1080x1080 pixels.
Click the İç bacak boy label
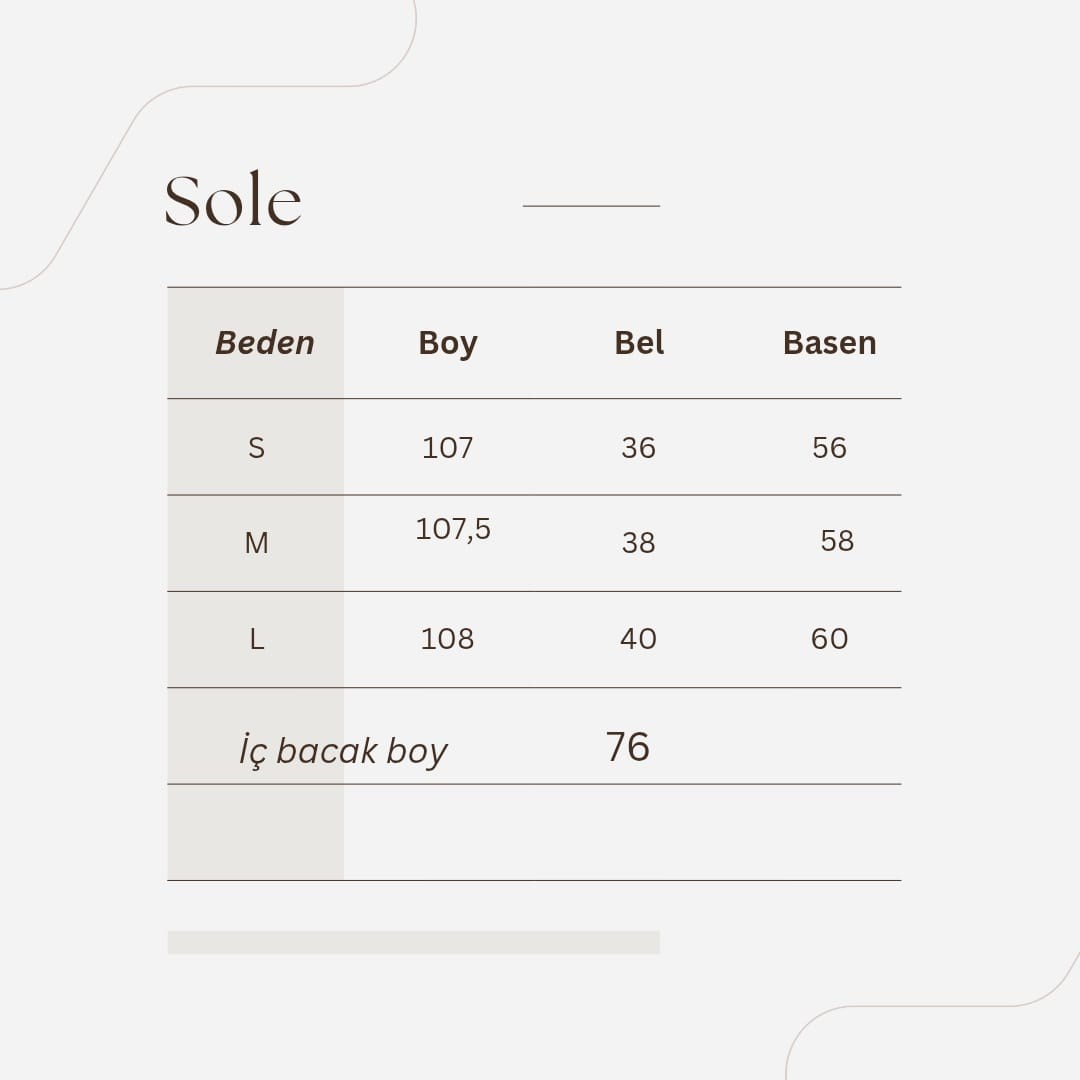[x=343, y=751]
